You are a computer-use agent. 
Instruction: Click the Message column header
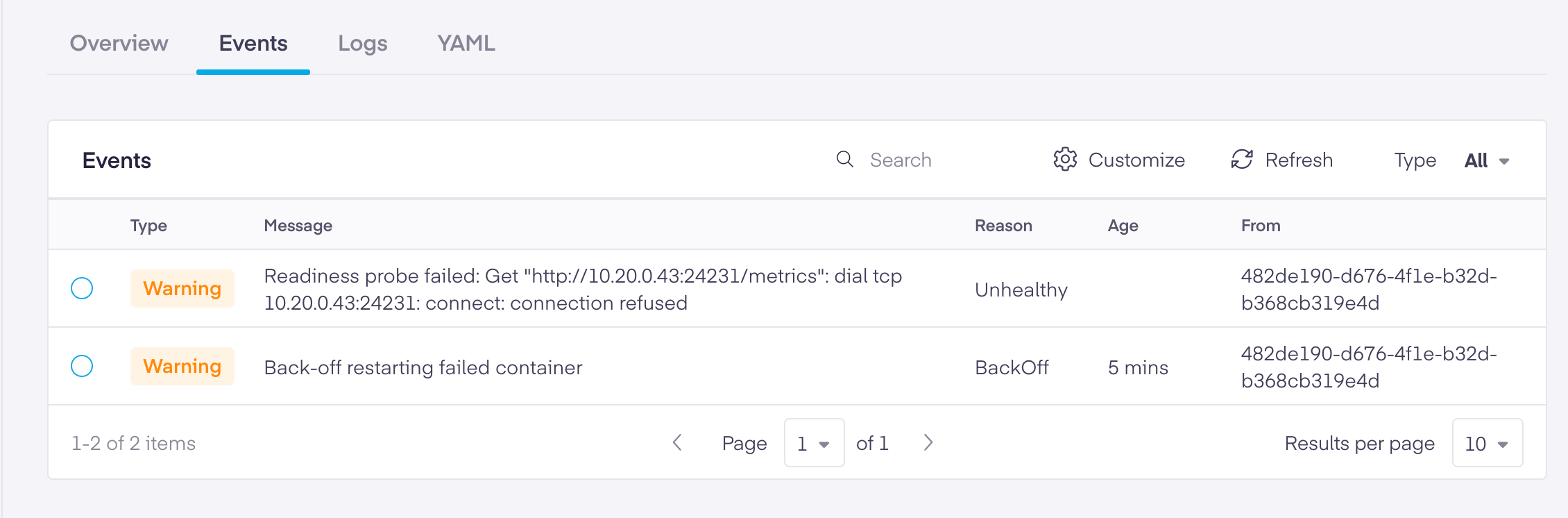298,226
